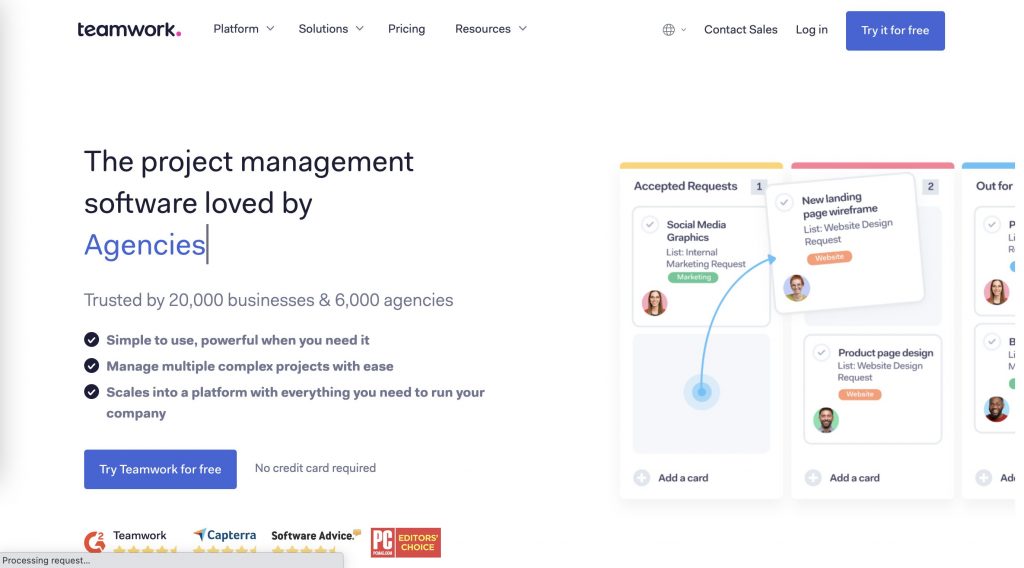Screen dimensions: 1024x568
Task: Click Try Teamwork for free button
Action: click(x=160, y=469)
